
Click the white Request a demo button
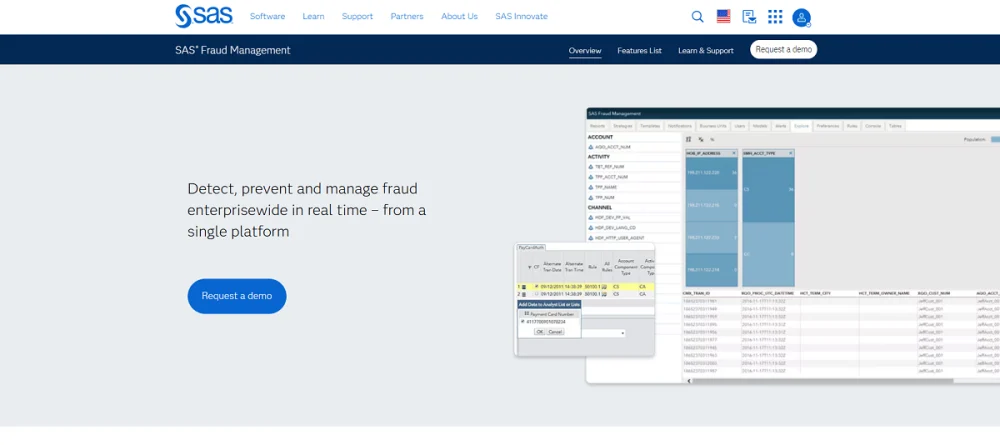click(783, 49)
